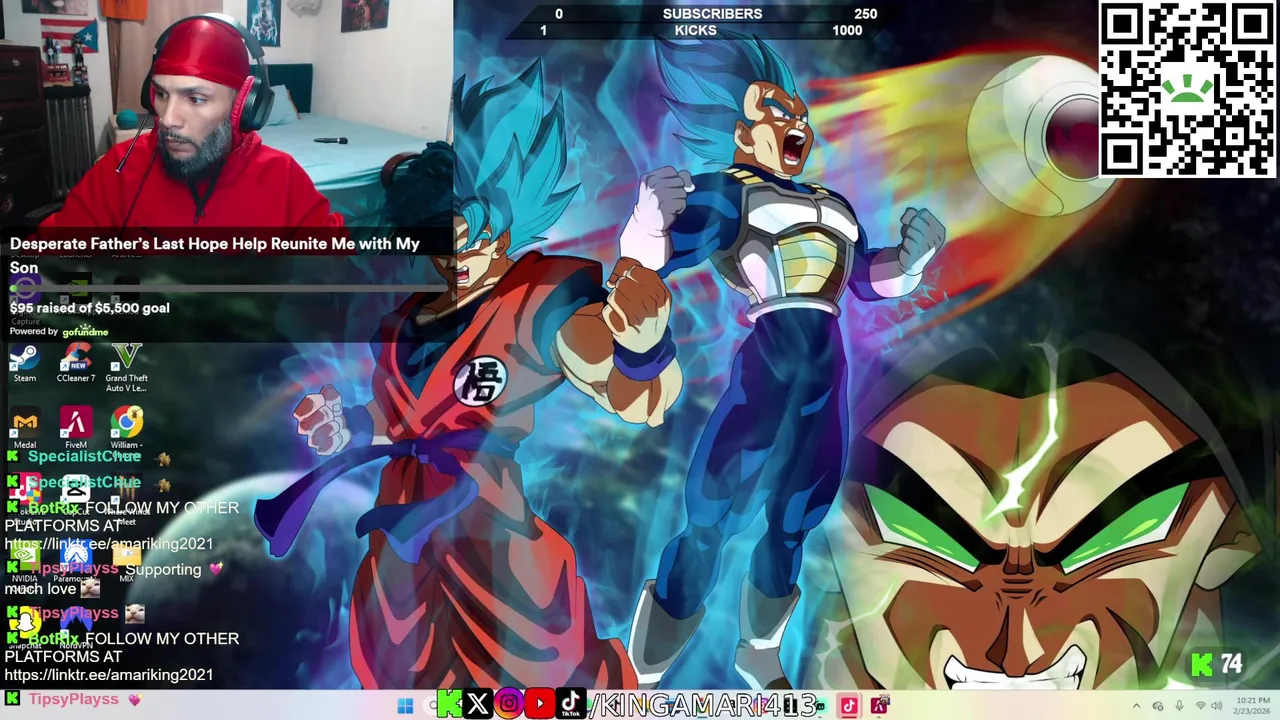Open the William Chrome profile shortcut
The height and width of the screenshot is (720, 1280).
(x=127, y=432)
